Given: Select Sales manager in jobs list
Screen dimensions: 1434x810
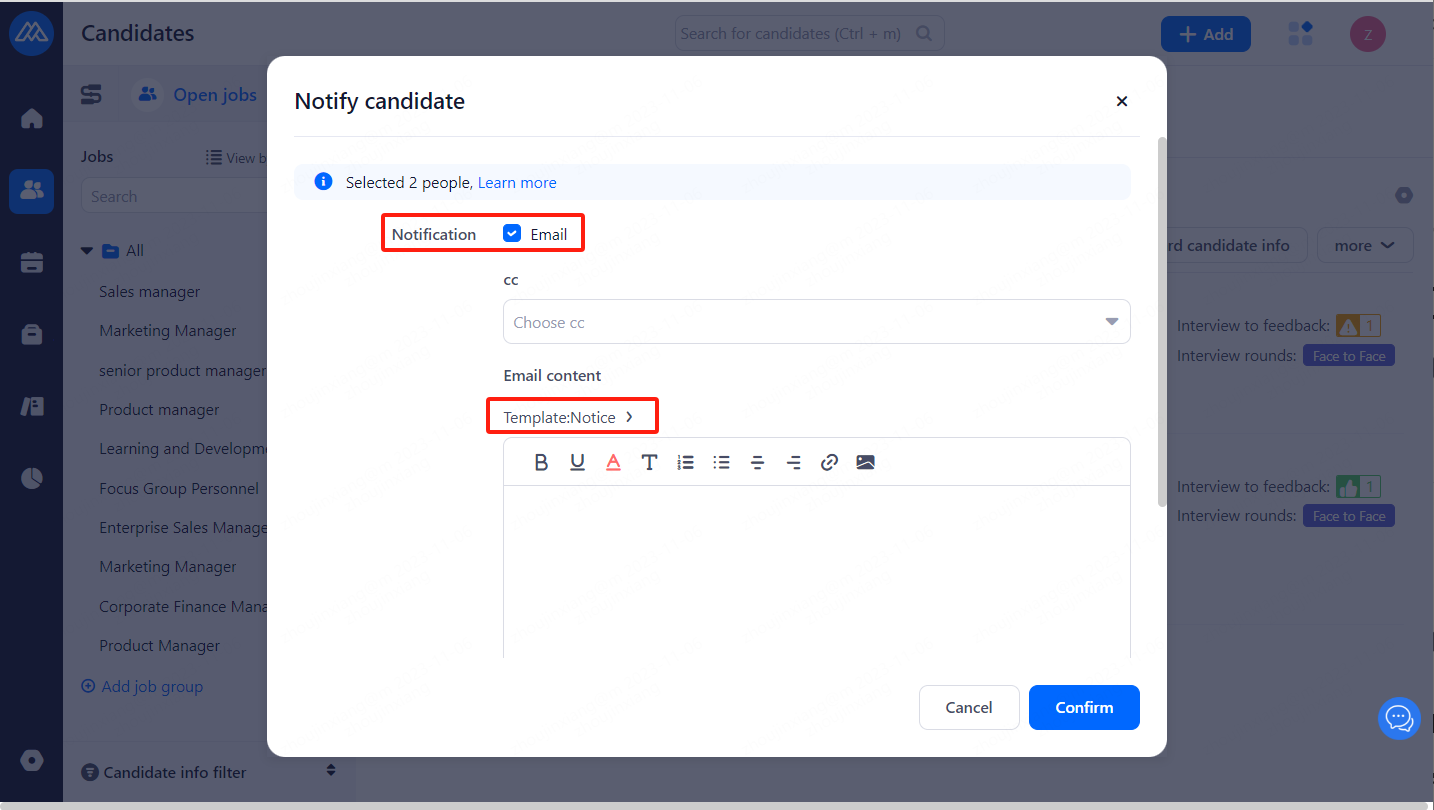Looking at the screenshot, I should tap(150, 292).
